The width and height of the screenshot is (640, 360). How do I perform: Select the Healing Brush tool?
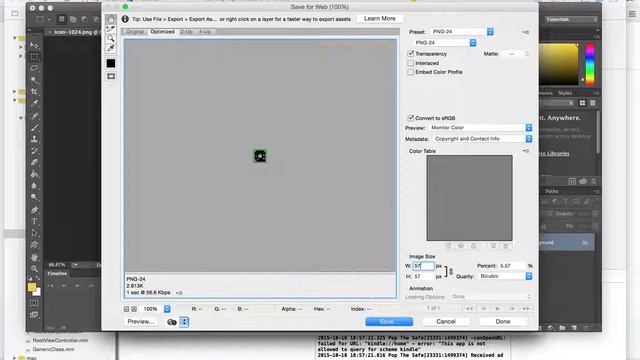click(34, 116)
